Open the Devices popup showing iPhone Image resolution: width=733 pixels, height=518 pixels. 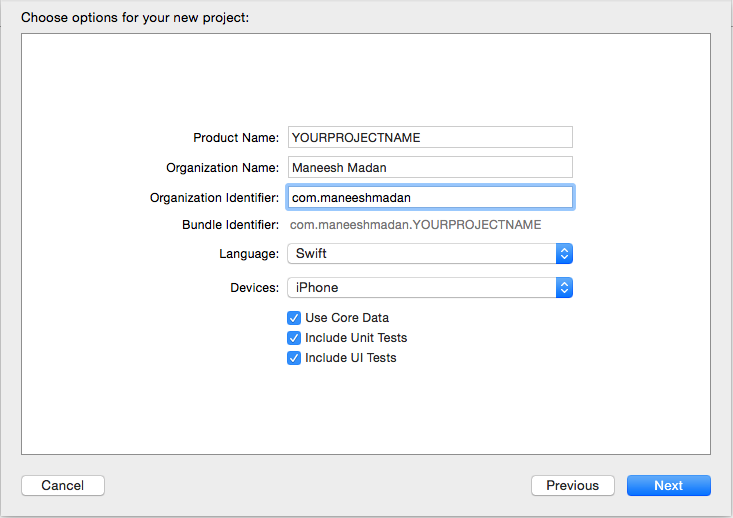(x=430, y=288)
